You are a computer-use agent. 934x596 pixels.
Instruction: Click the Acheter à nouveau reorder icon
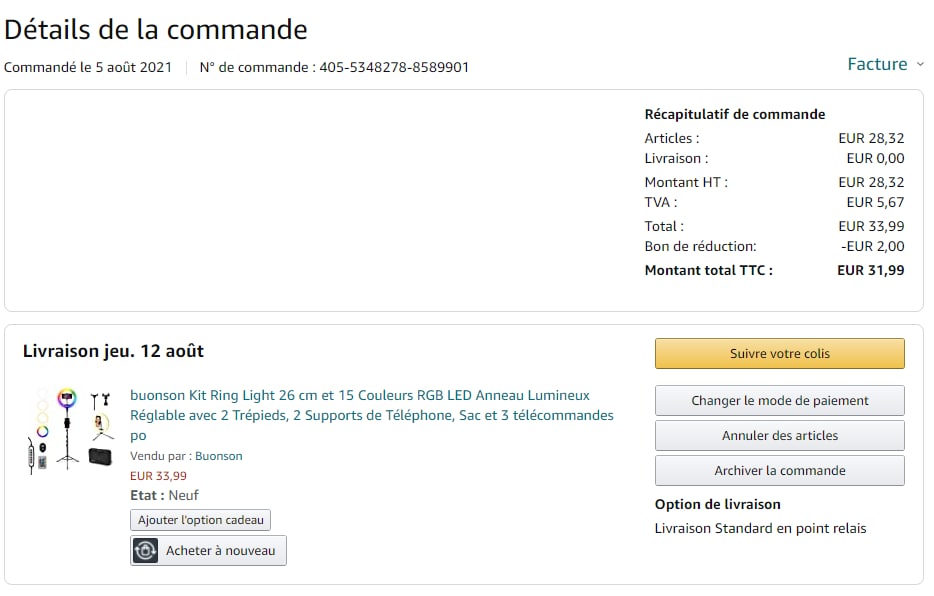point(146,551)
